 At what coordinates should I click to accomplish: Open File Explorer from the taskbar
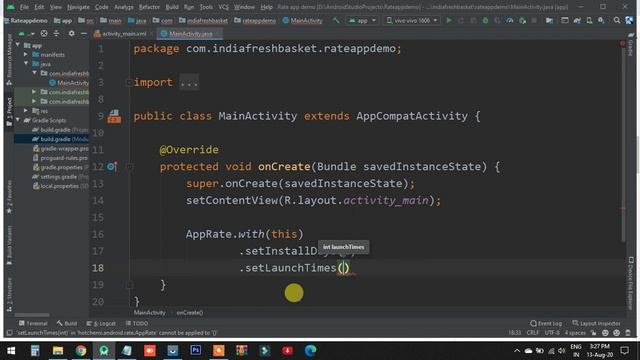point(58,350)
